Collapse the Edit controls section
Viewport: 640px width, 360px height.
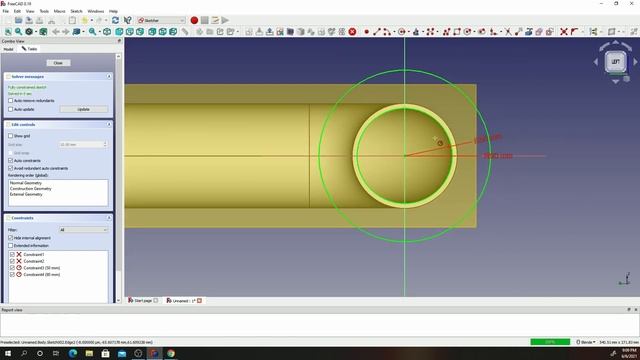pos(109,124)
